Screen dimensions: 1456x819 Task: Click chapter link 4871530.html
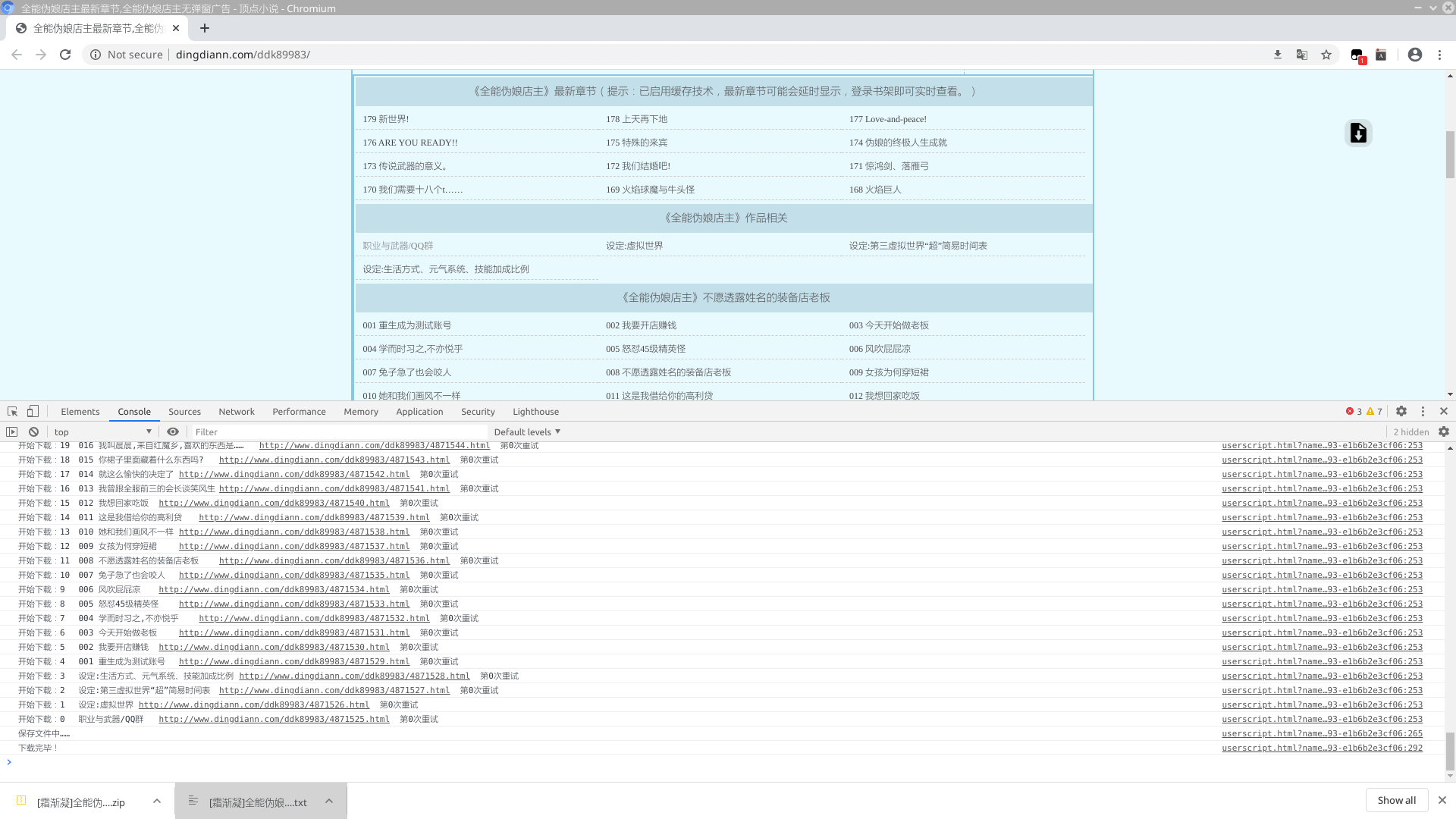click(274, 647)
